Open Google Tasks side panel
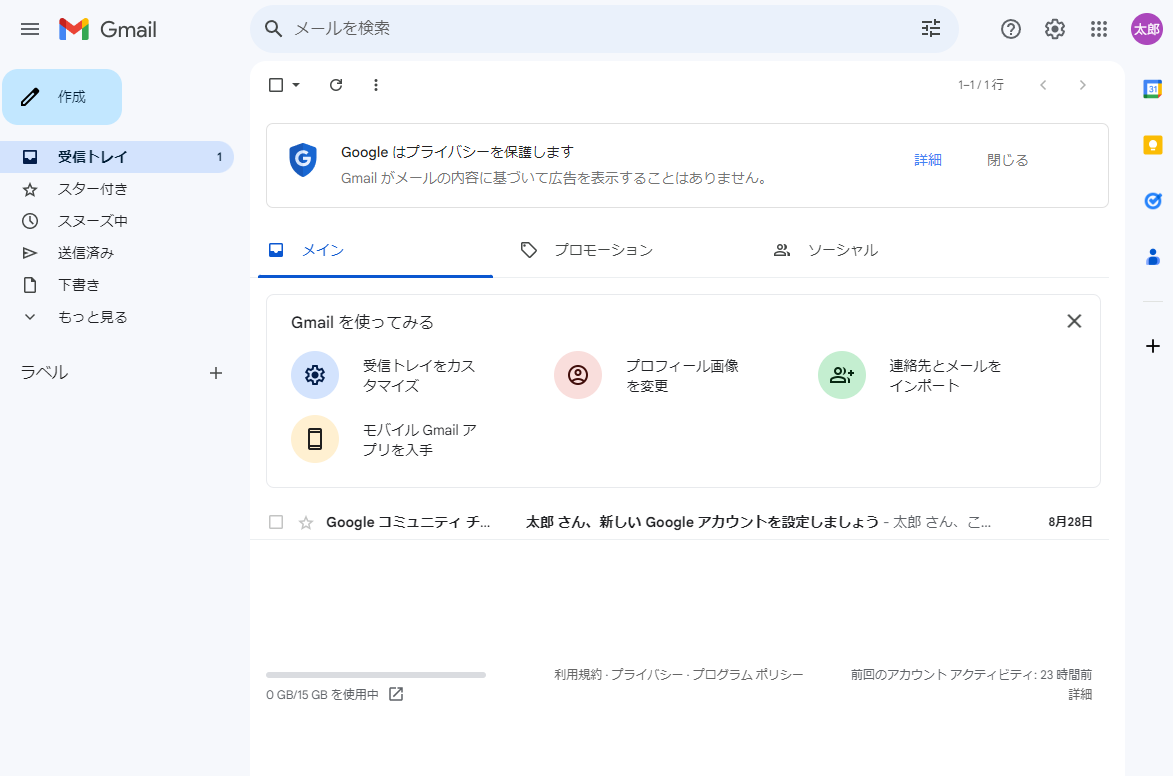This screenshot has height=776, width=1173. click(x=1152, y=201)
